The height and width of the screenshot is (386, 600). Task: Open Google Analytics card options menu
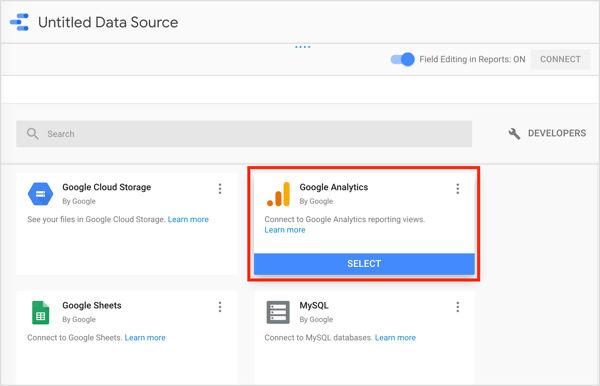coord(457,189)
